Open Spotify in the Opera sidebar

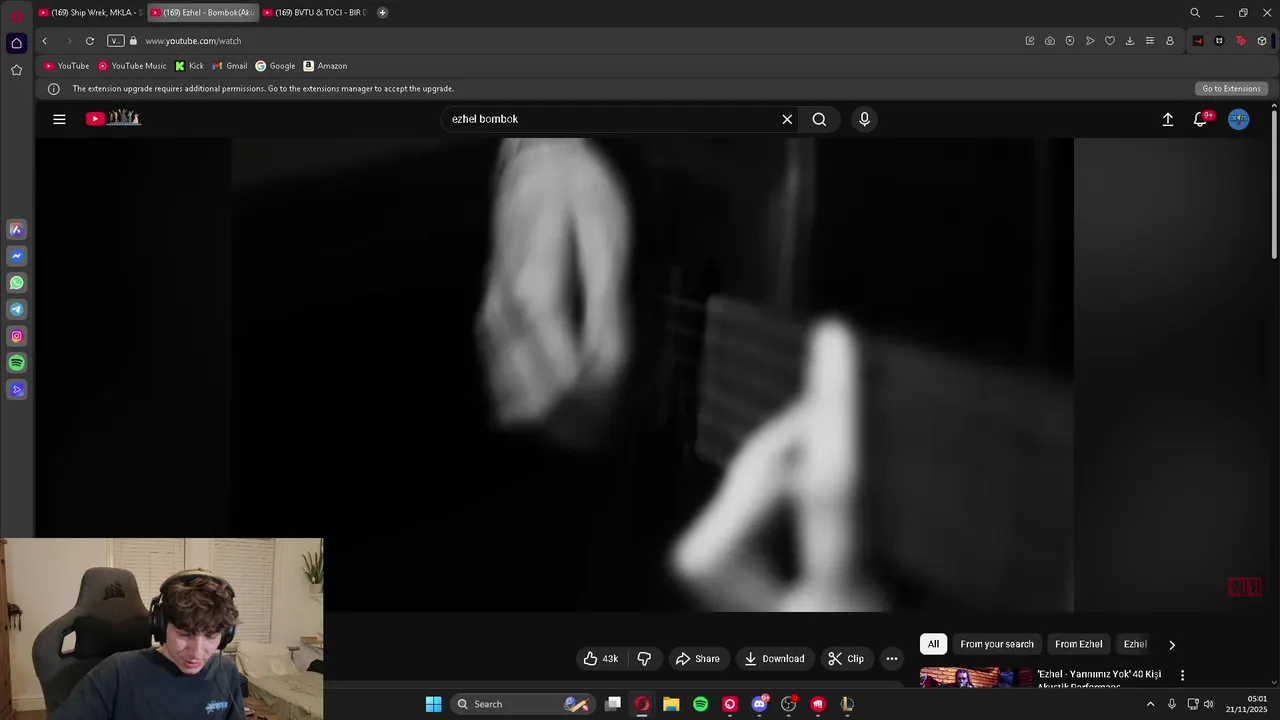[16, 363]
